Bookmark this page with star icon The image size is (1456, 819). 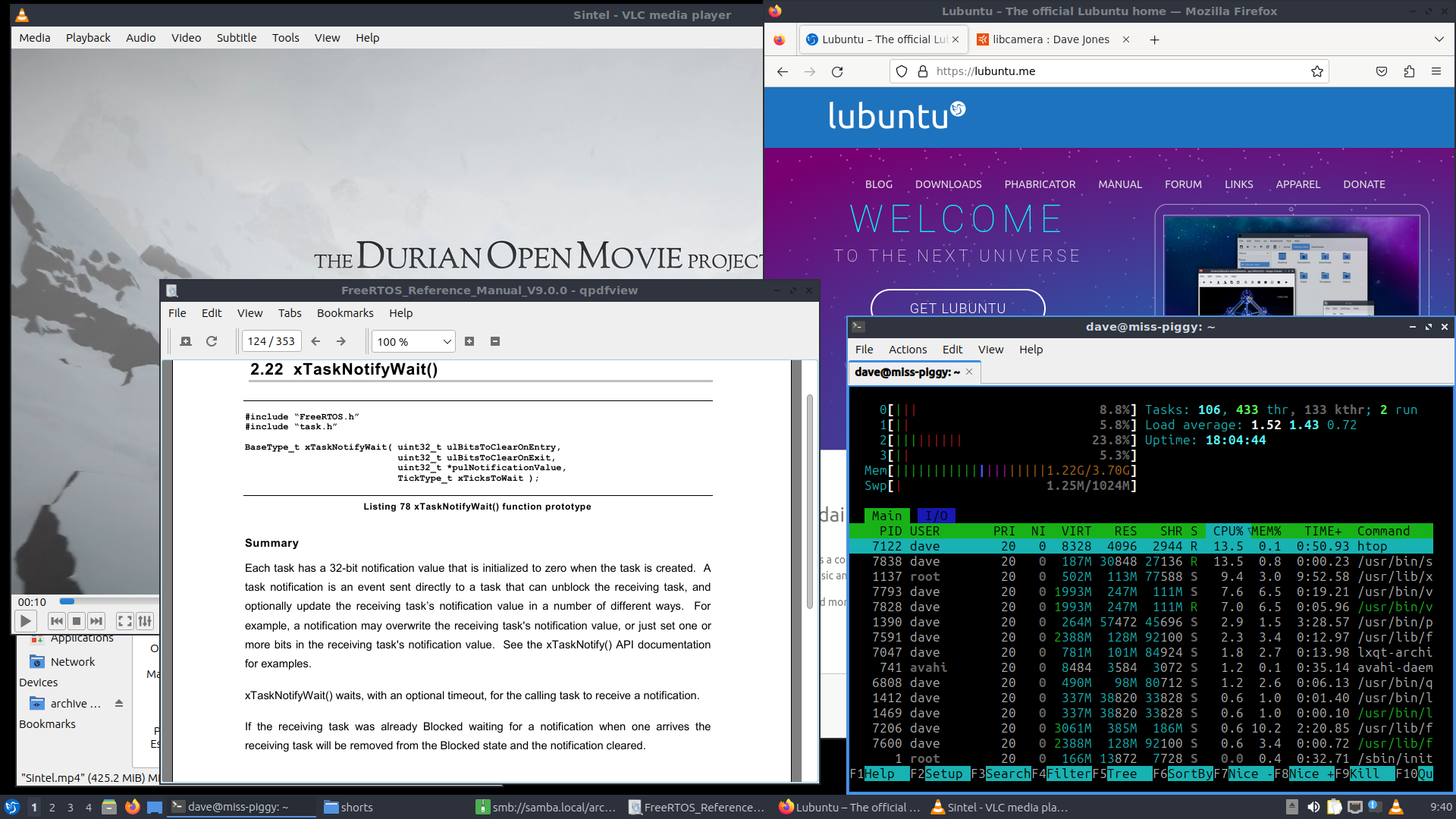point(1317,71)
